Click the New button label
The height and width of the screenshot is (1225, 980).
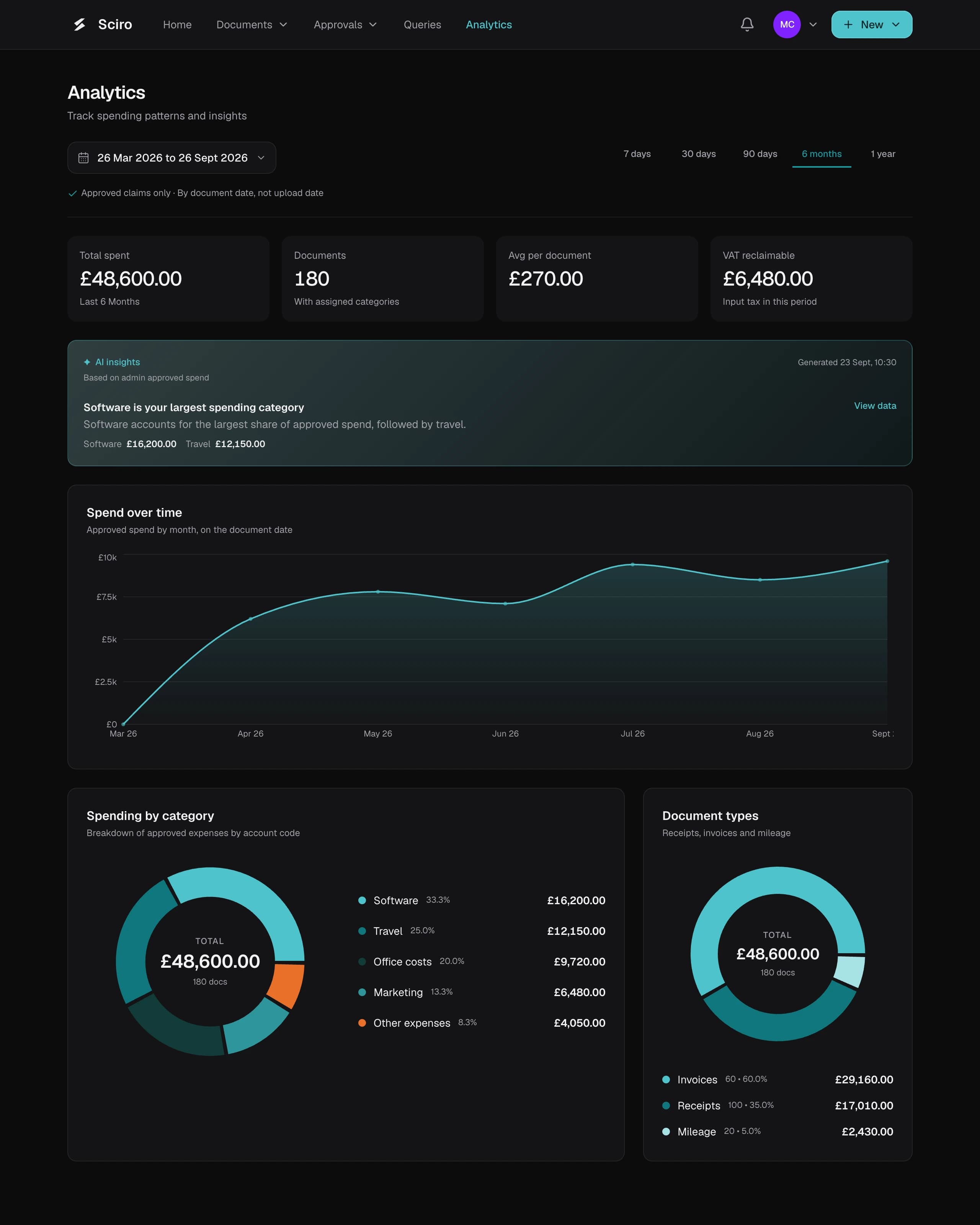pyautogui.click(x=872, y=24)
